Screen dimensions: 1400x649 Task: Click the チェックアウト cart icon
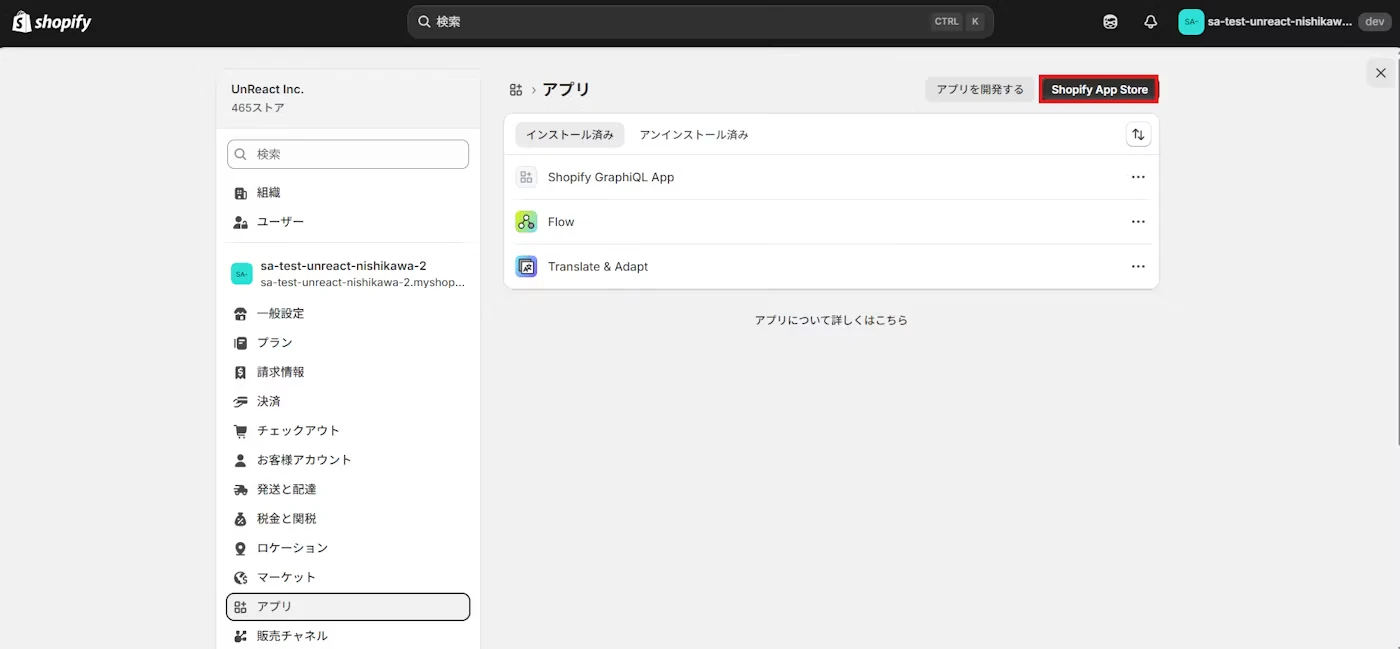click(240, 431)
